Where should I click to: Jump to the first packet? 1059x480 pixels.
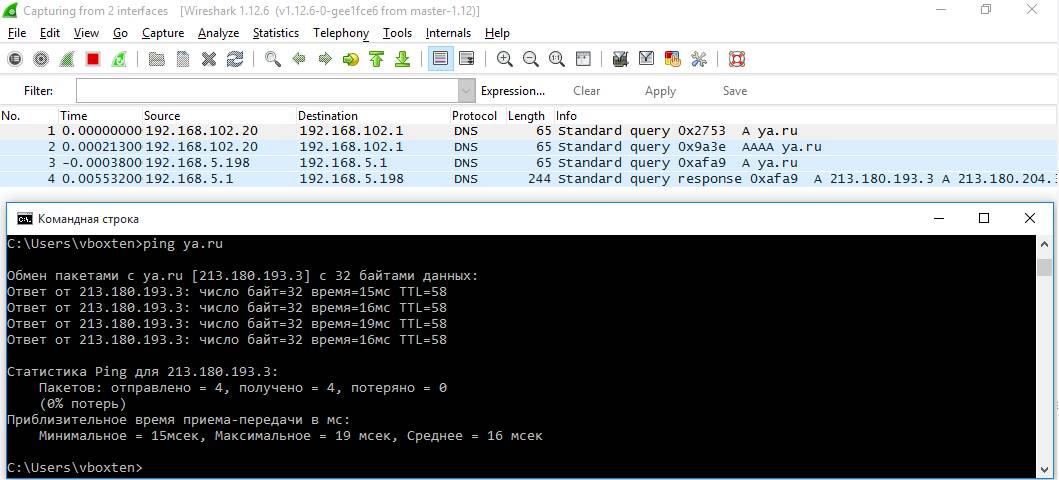coord(376,59)
